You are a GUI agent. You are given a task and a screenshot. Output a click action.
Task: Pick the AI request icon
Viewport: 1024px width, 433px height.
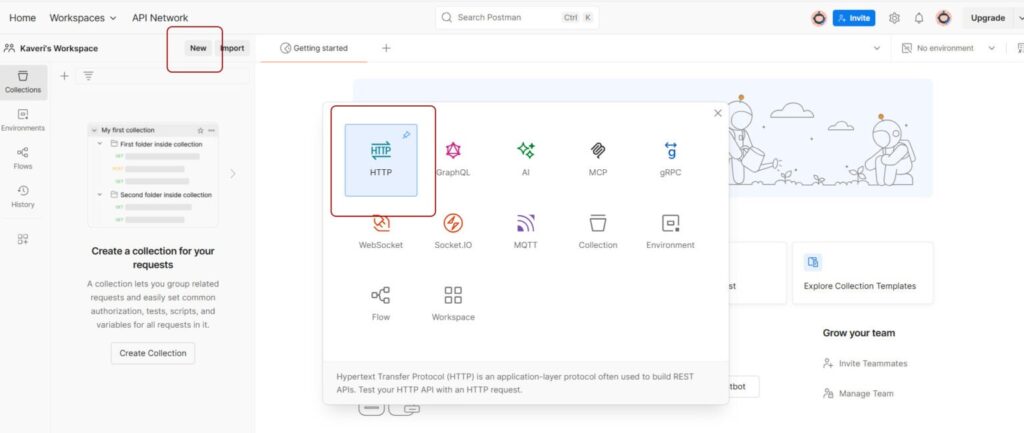point(526,151)
